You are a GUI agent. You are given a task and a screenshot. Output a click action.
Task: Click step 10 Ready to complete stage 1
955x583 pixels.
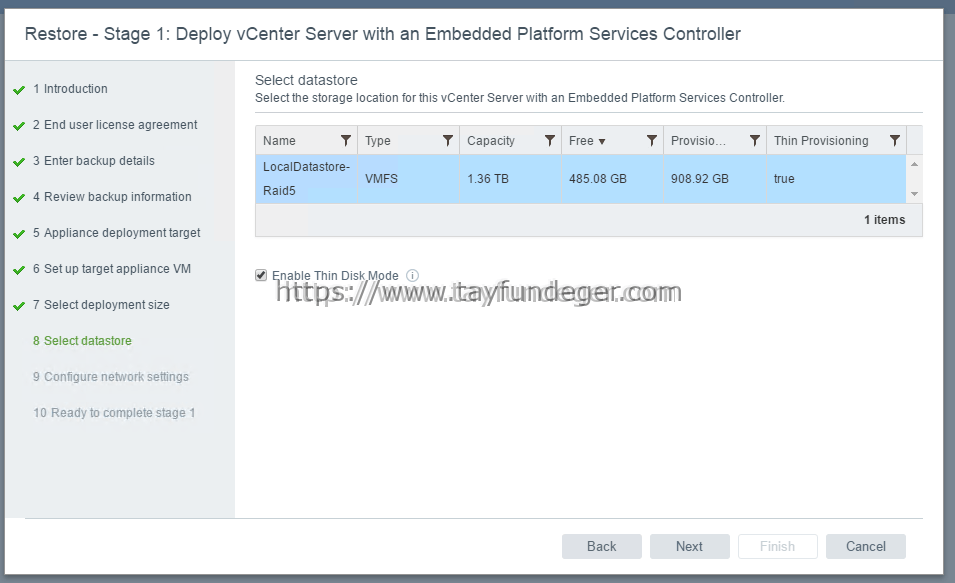pyautogui.click(x=114, y=412)
